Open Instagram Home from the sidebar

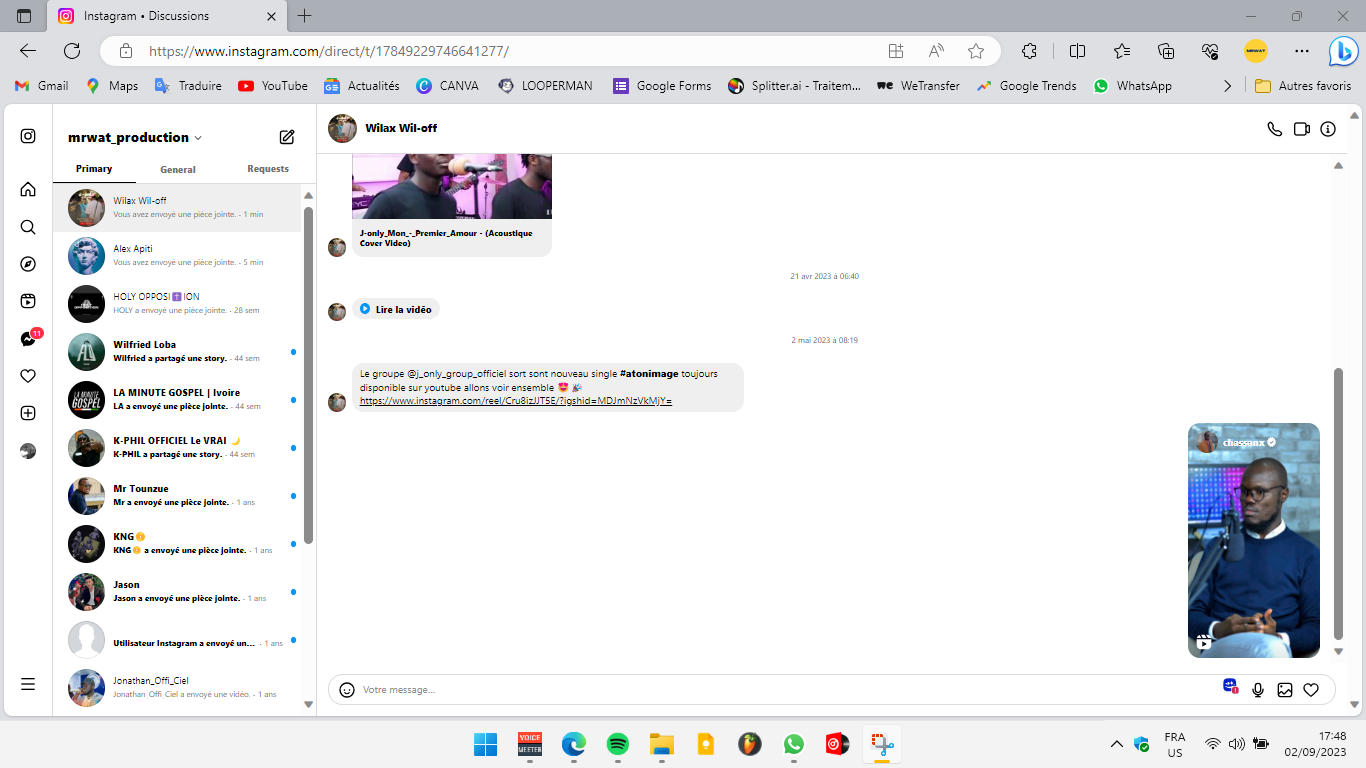pos(28,189)
